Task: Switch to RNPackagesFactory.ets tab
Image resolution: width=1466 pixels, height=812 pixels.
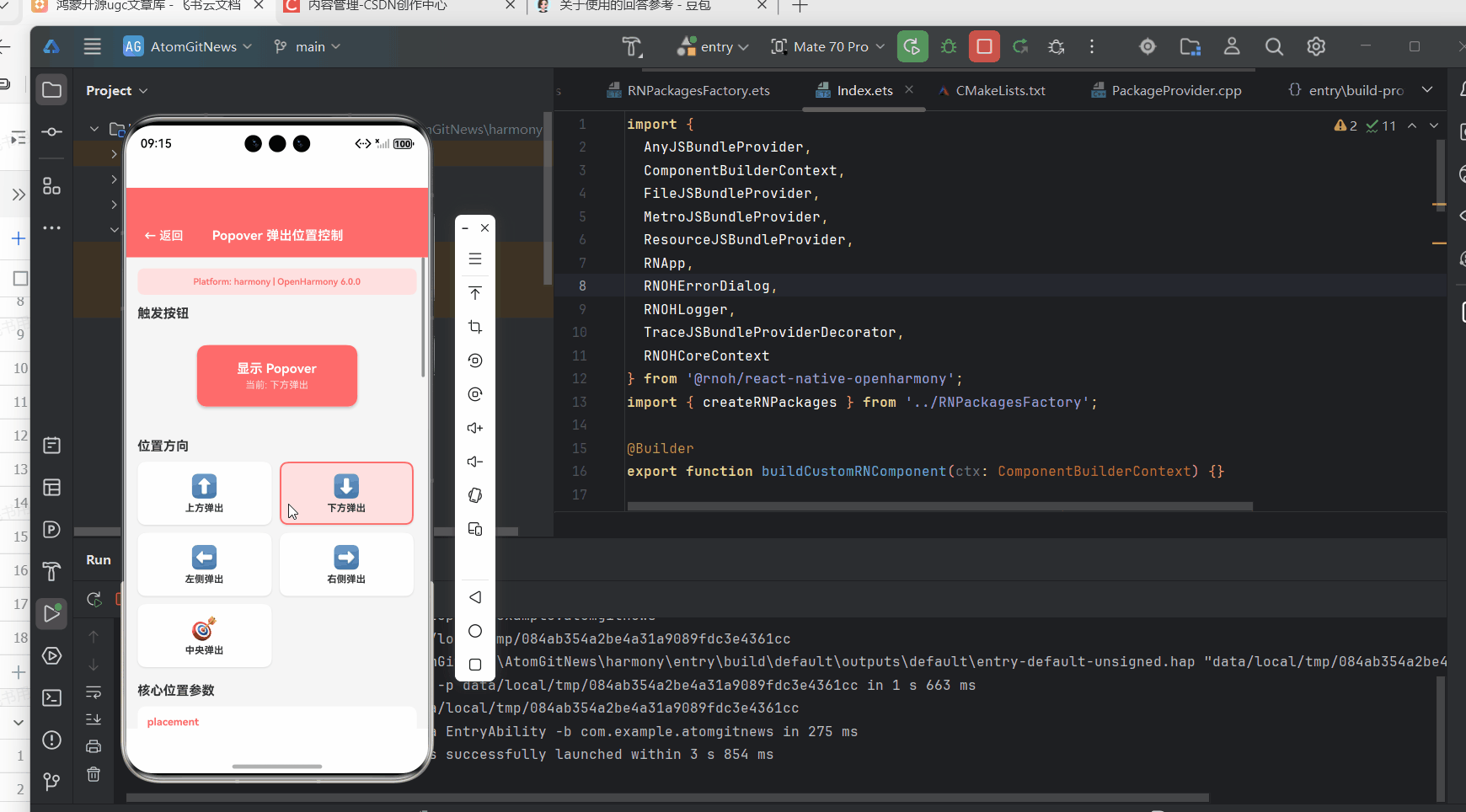Action: coord(688,90)
